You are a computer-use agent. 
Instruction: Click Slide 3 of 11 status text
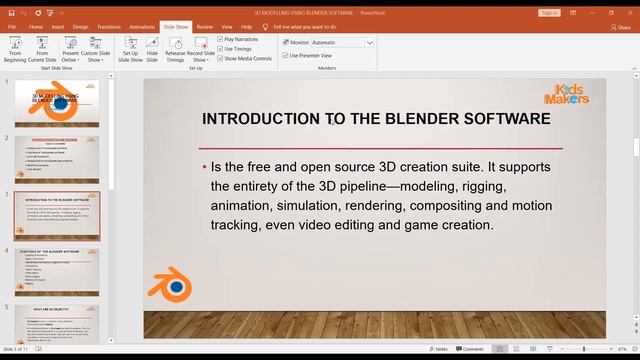16,349
